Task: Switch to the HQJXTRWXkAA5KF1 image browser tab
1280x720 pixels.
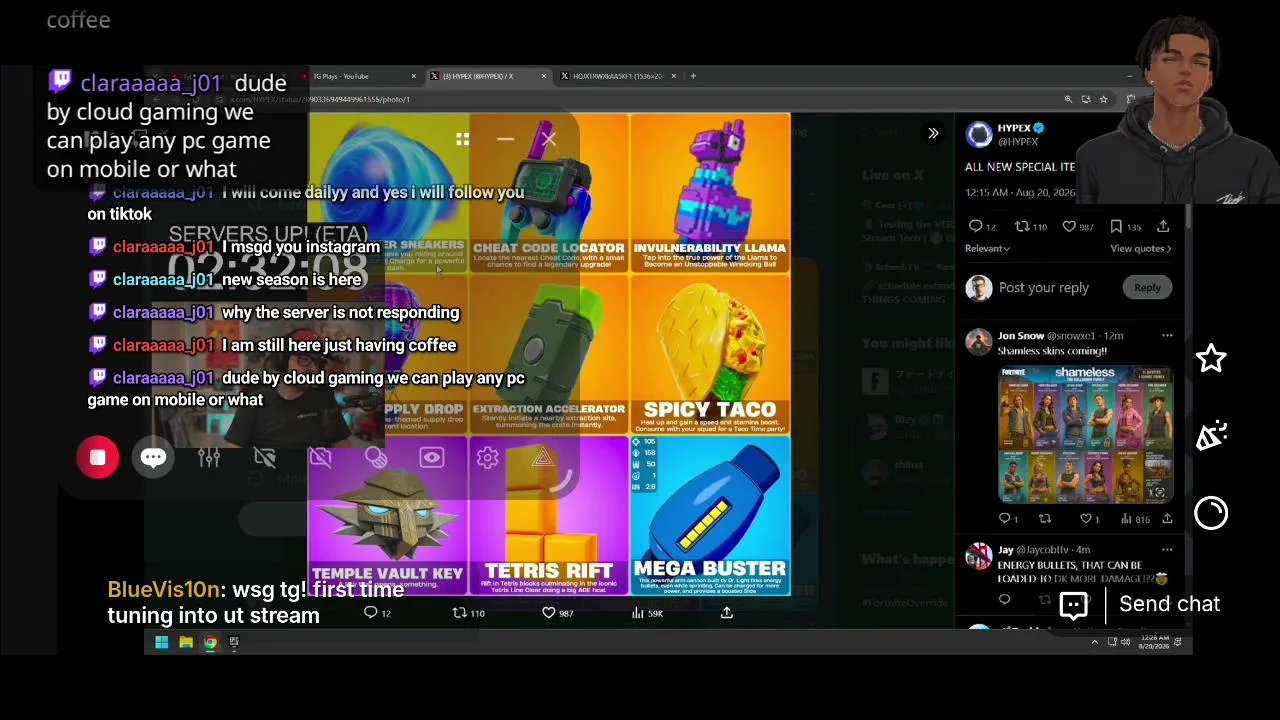Action: (x=619, y=76)
